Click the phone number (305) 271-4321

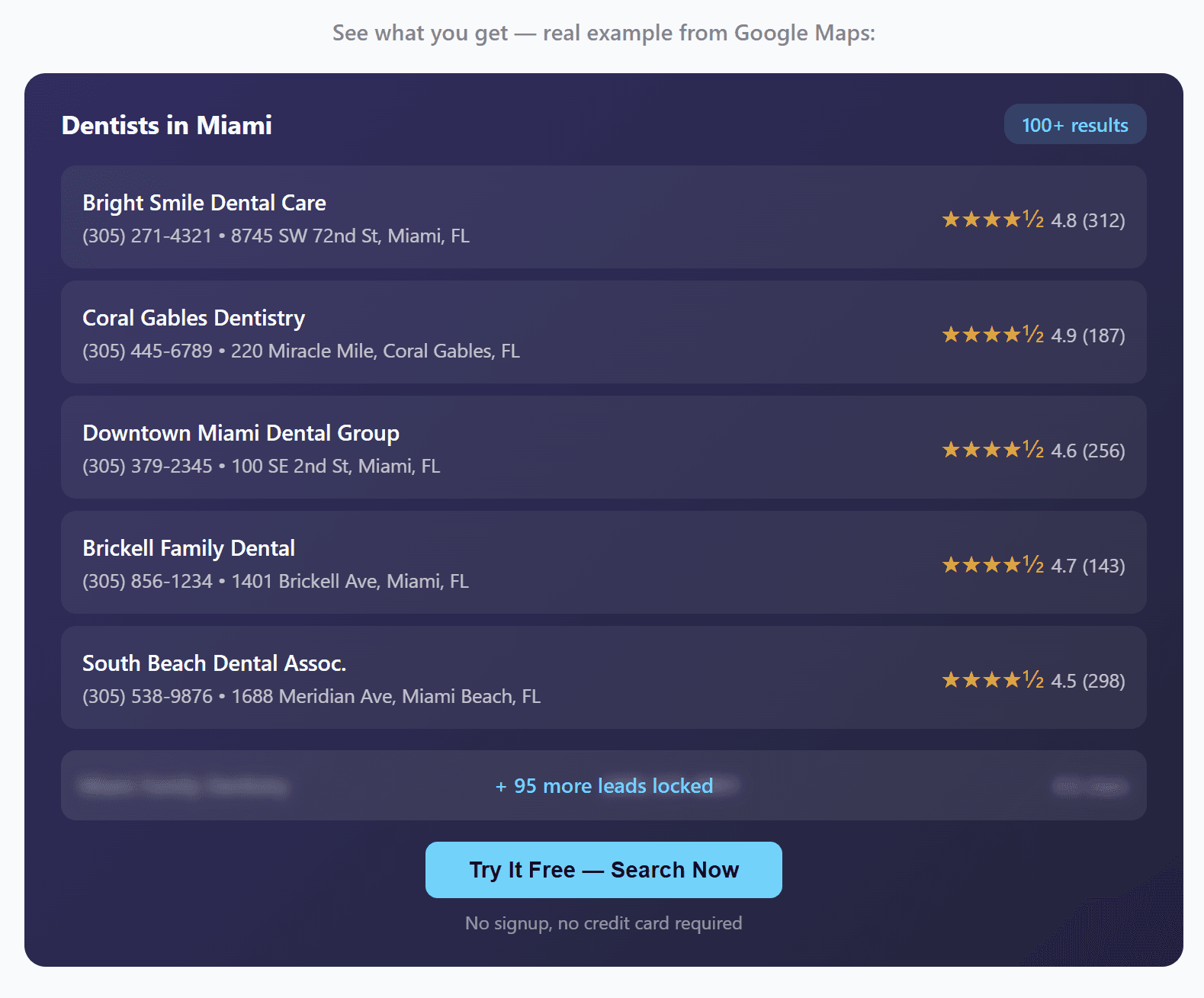tap(147, 236)
